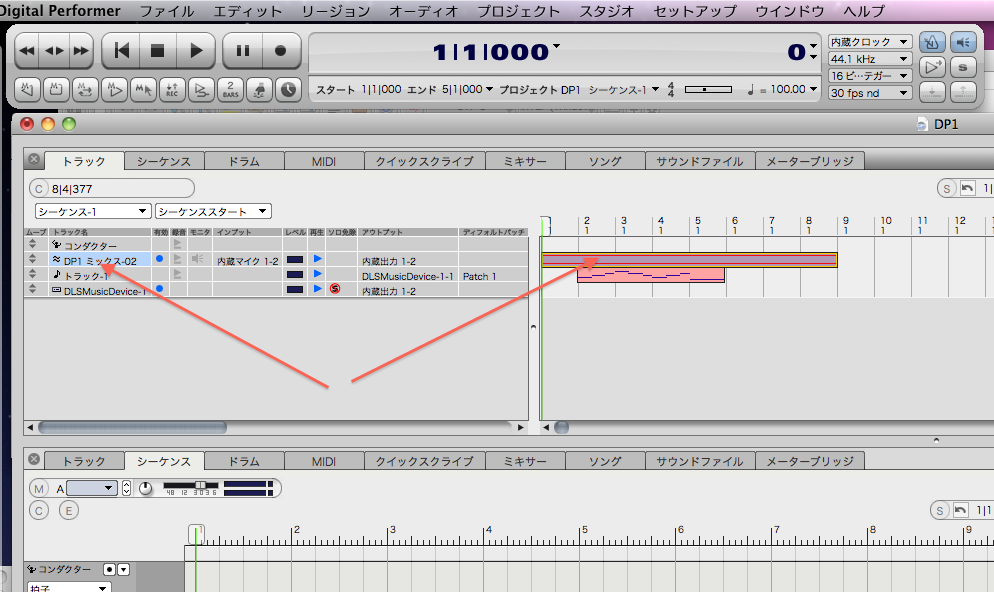This screenshot has height=592, width=994.
Task: Adjust the tempo slider in control panel
Action: coord(708,90)
